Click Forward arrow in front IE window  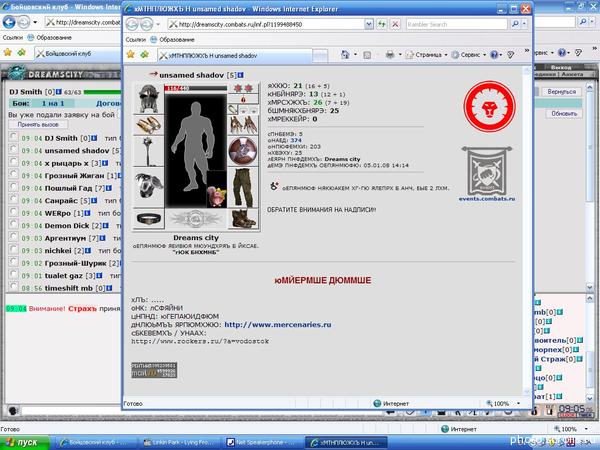coord(147,24)
